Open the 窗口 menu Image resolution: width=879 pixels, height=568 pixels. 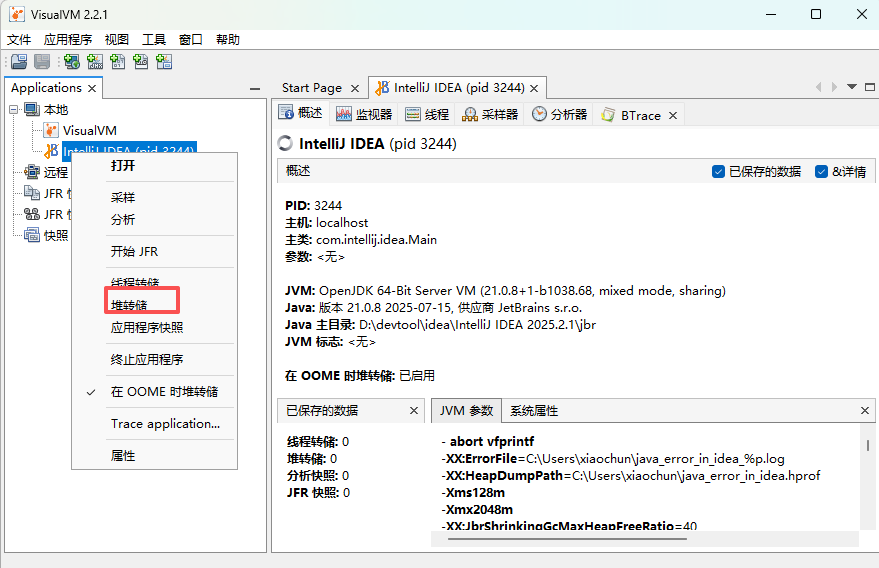(x=191, y=39)
